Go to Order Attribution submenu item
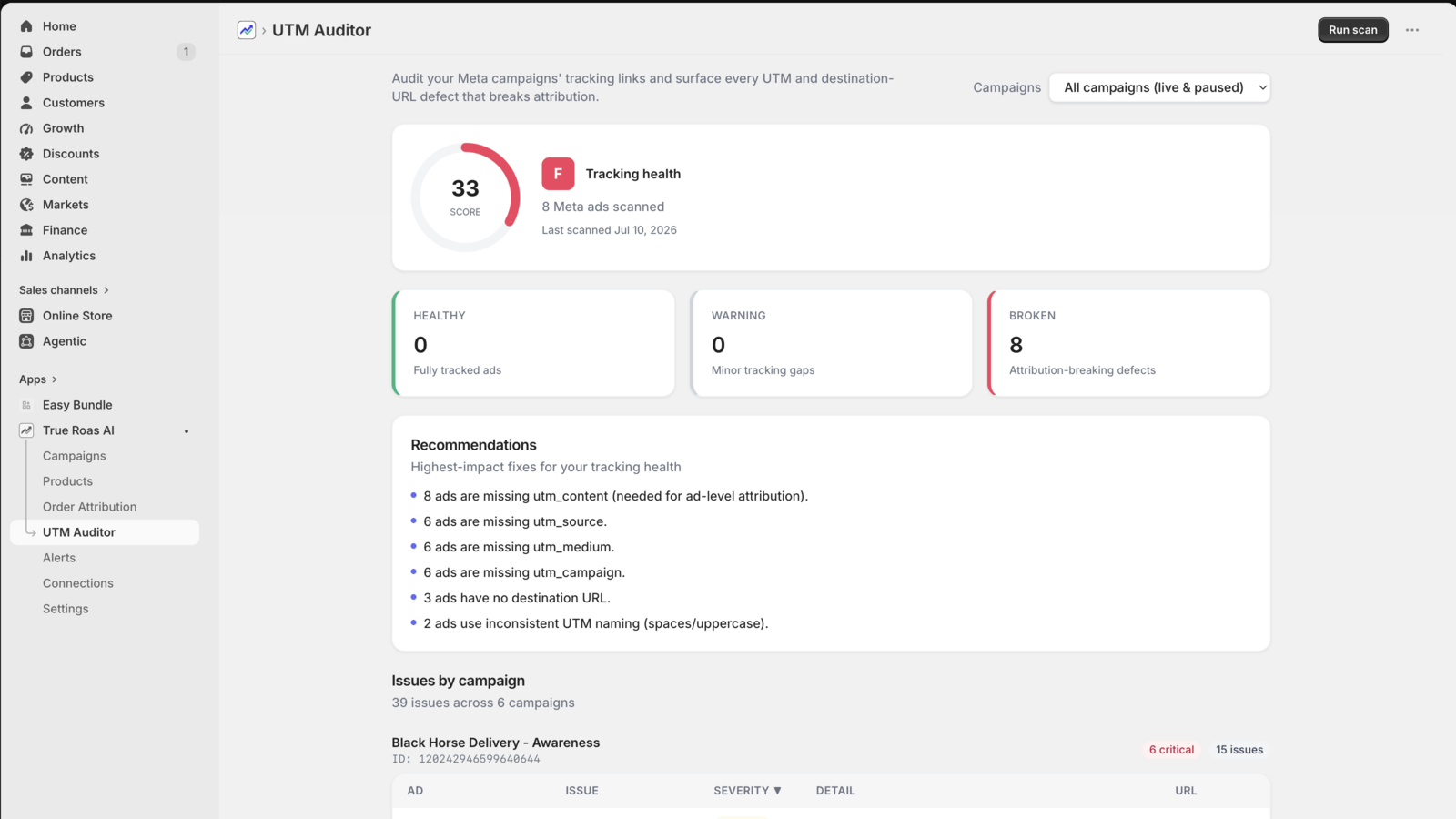Screen dimensions: 1456x819 tap(89, 507)
